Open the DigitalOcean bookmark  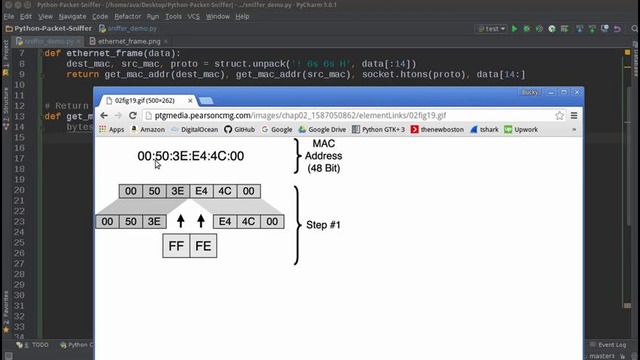(195, 129)
